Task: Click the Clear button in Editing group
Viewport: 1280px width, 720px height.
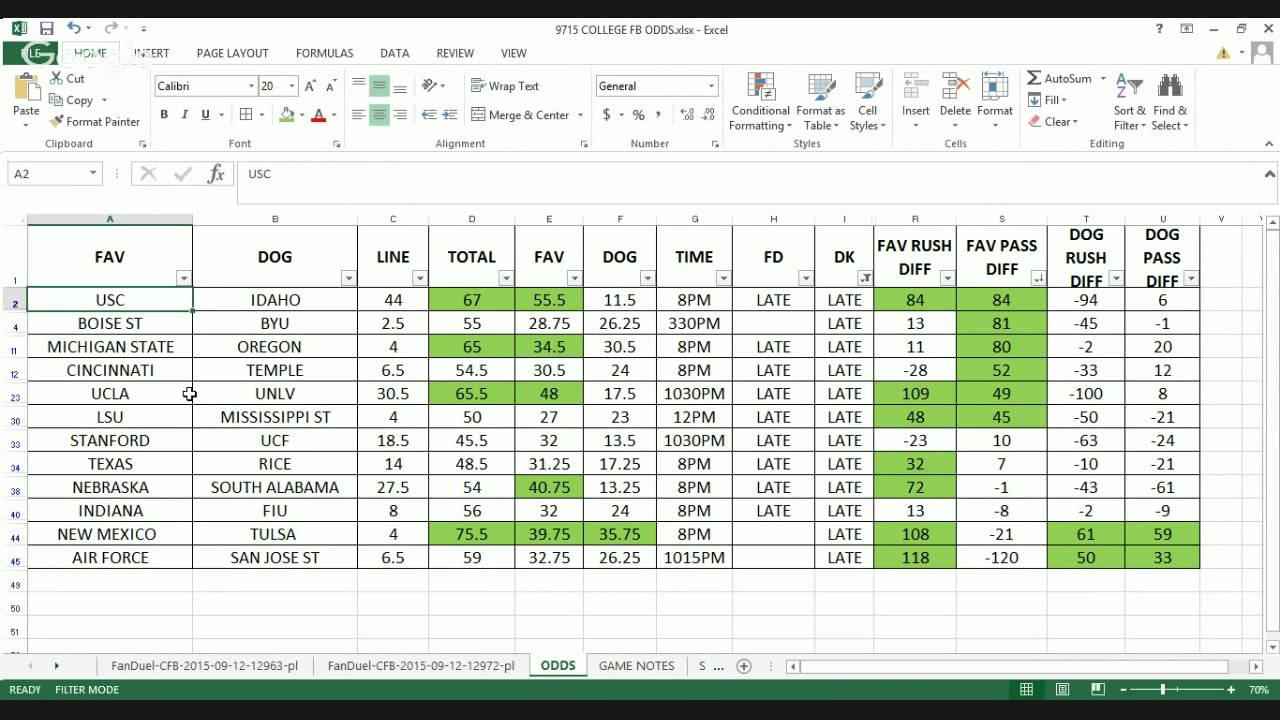Action: [1053, 122]
